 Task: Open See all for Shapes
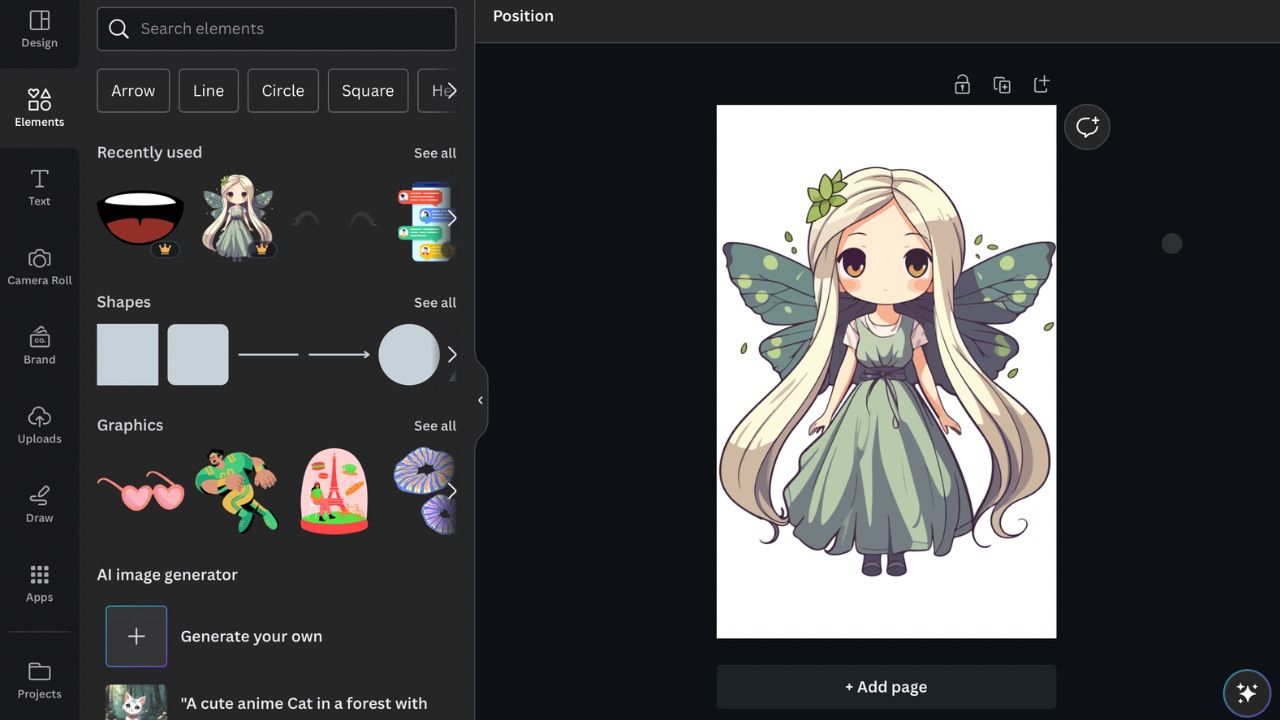click(435, 302)
